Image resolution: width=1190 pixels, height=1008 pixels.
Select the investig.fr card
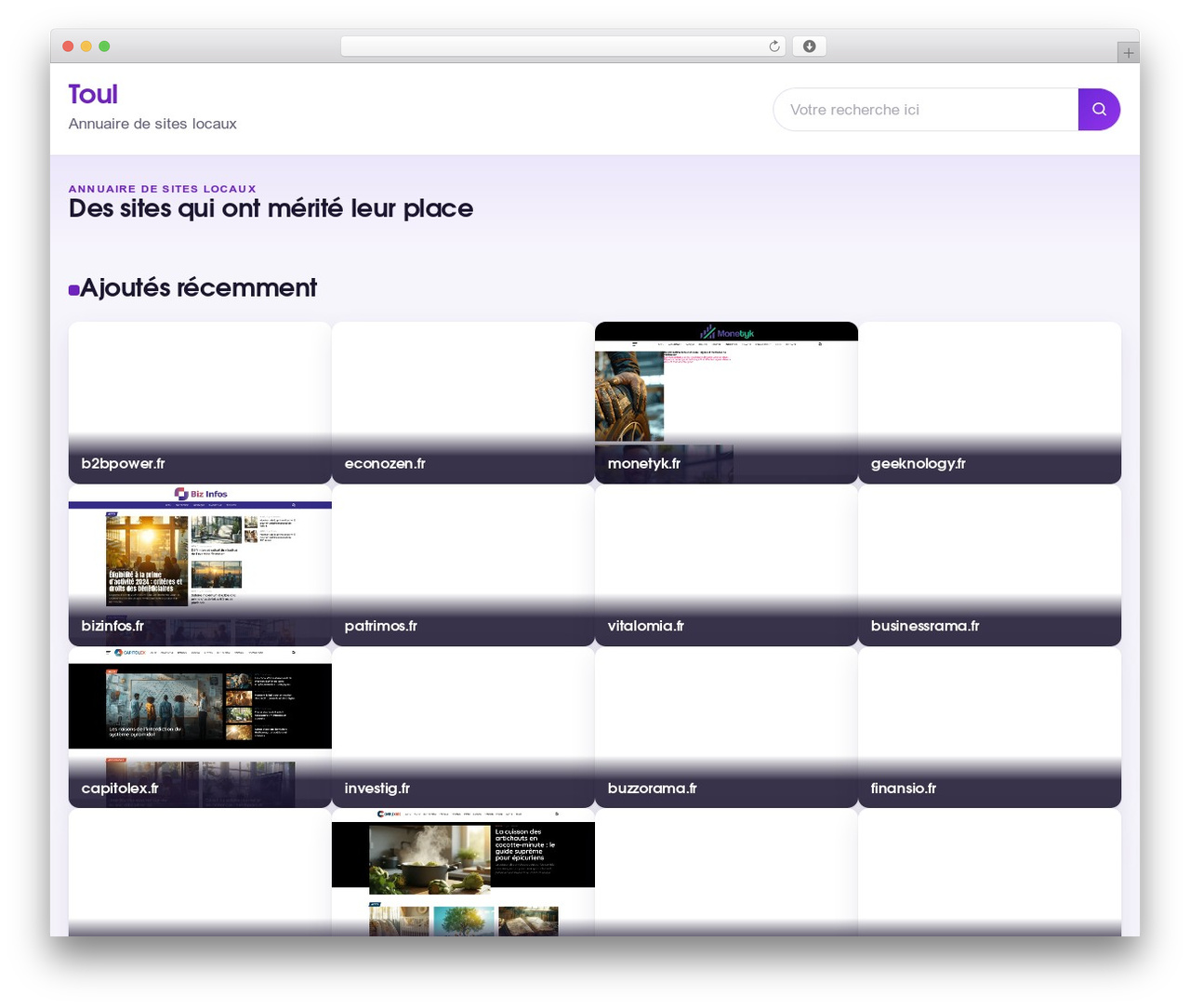pyautogui.click(x=463, y=727)
